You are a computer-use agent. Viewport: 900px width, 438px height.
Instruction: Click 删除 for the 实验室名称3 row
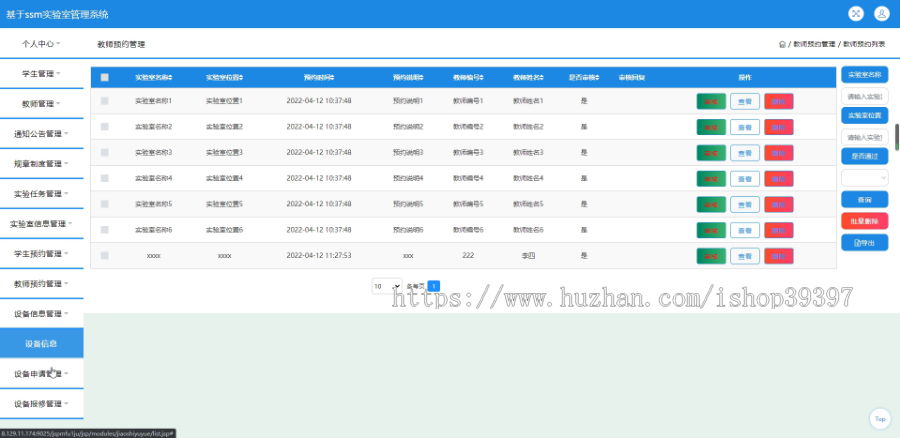tap(779, 153)
